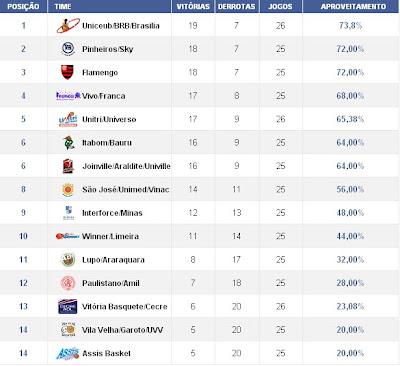
Task: Click Flamengo's 72,00% aproveitamento value
Action: point(350,72)
